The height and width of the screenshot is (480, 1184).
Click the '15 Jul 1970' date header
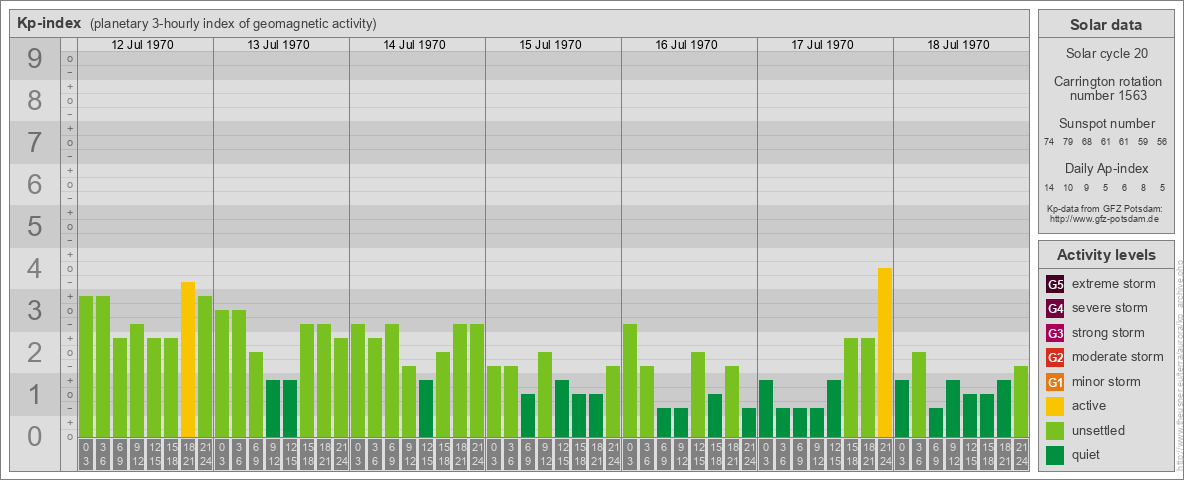[x=550, y=45]
